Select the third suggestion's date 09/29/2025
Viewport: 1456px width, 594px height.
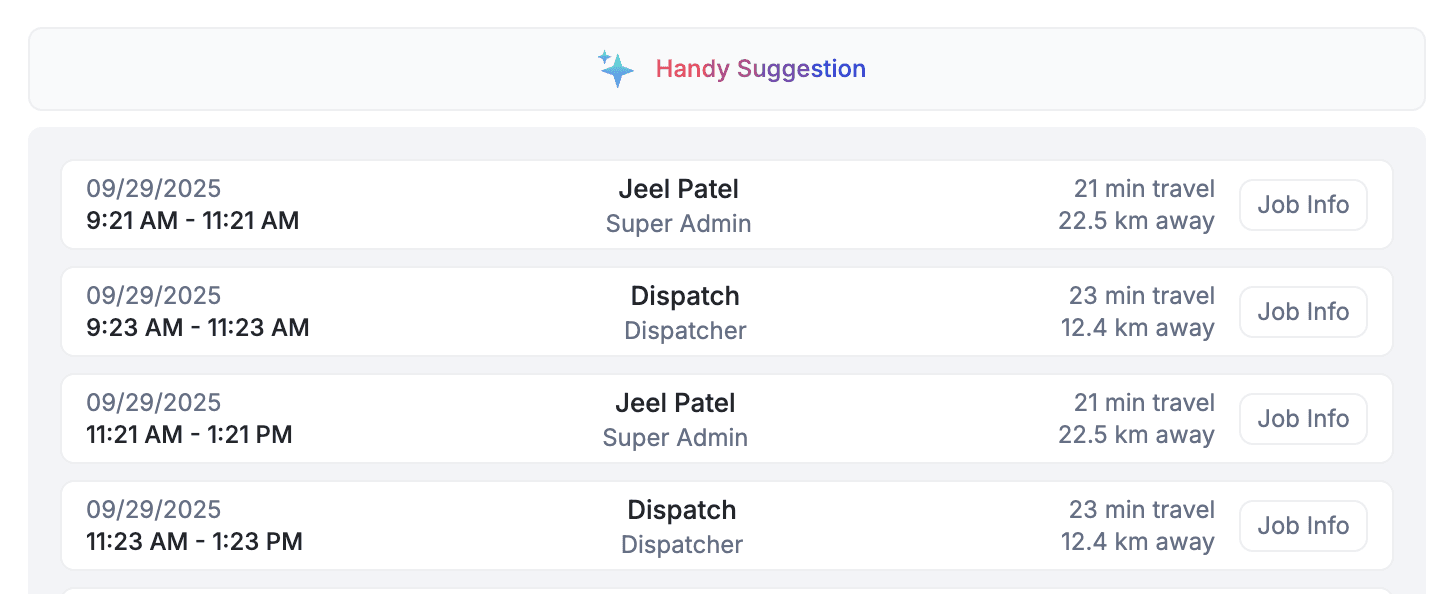[154, 401]
